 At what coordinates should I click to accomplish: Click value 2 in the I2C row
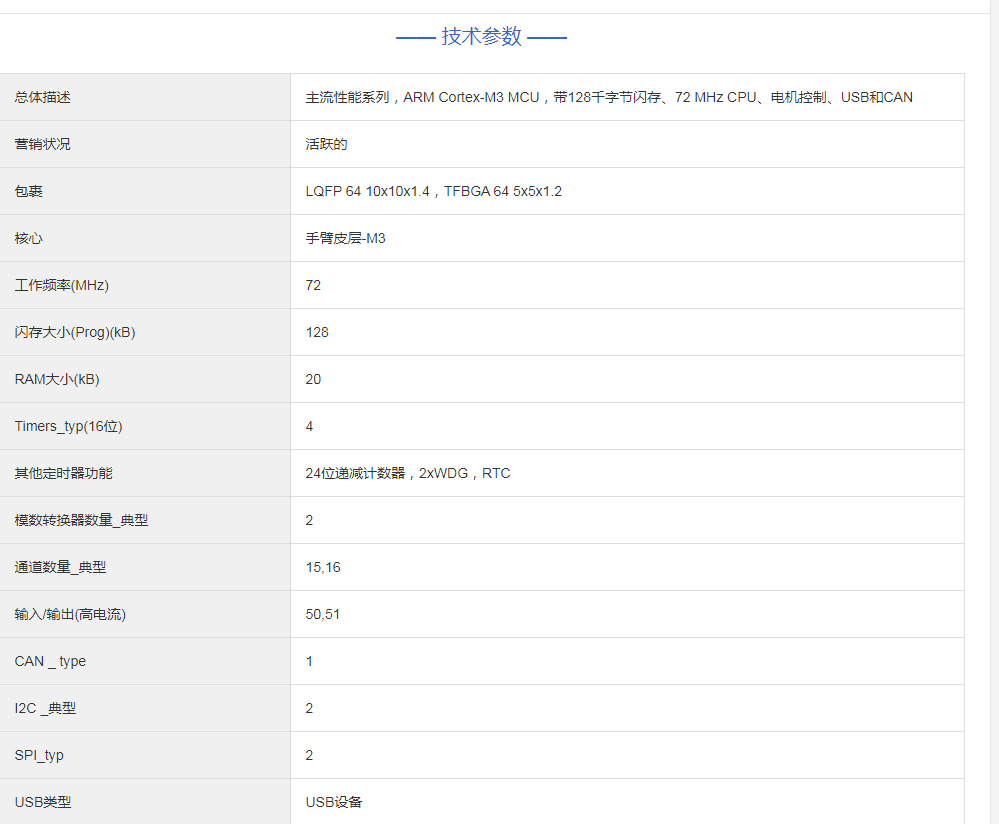click(x=309, y=709)
